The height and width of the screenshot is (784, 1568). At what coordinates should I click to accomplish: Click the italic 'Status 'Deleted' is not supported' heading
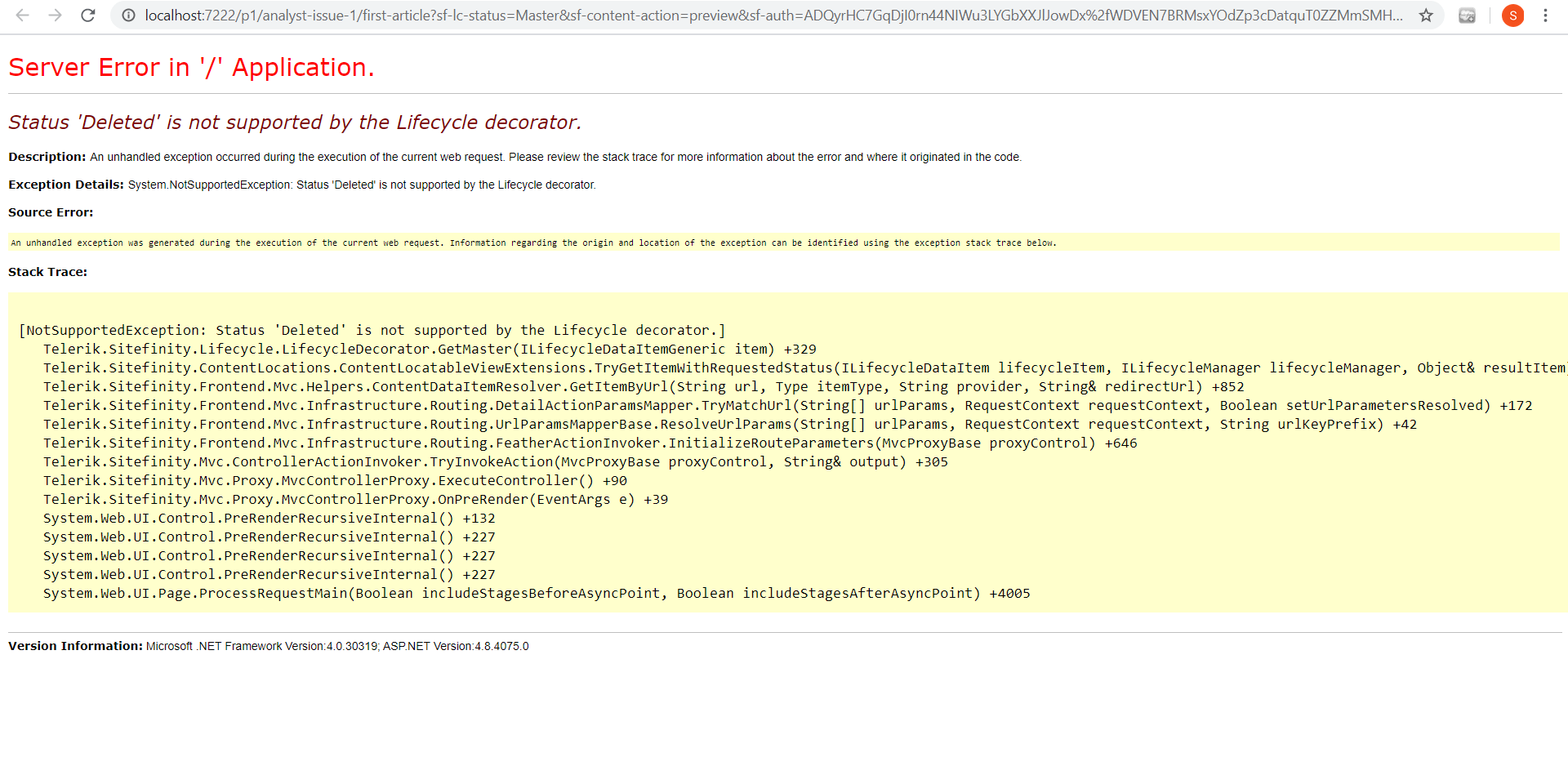295,122
